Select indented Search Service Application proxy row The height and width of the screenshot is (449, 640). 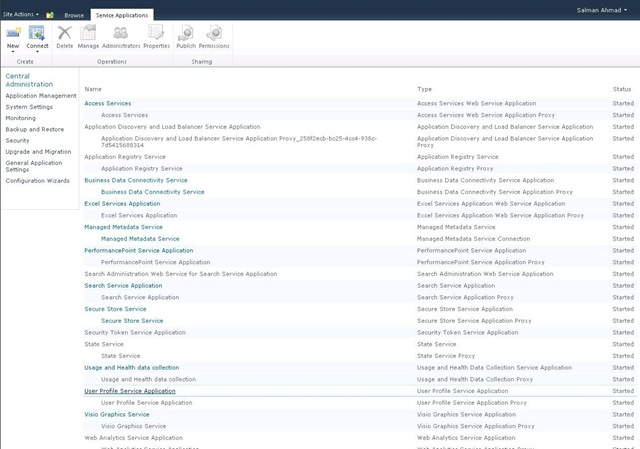click(x=360, y=297)
